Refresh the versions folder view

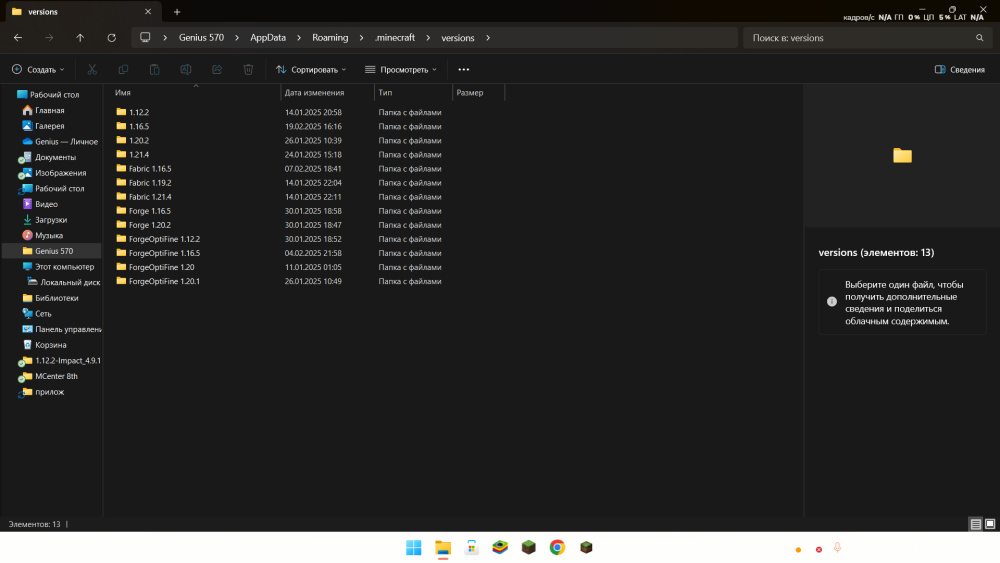pos(112,38)
